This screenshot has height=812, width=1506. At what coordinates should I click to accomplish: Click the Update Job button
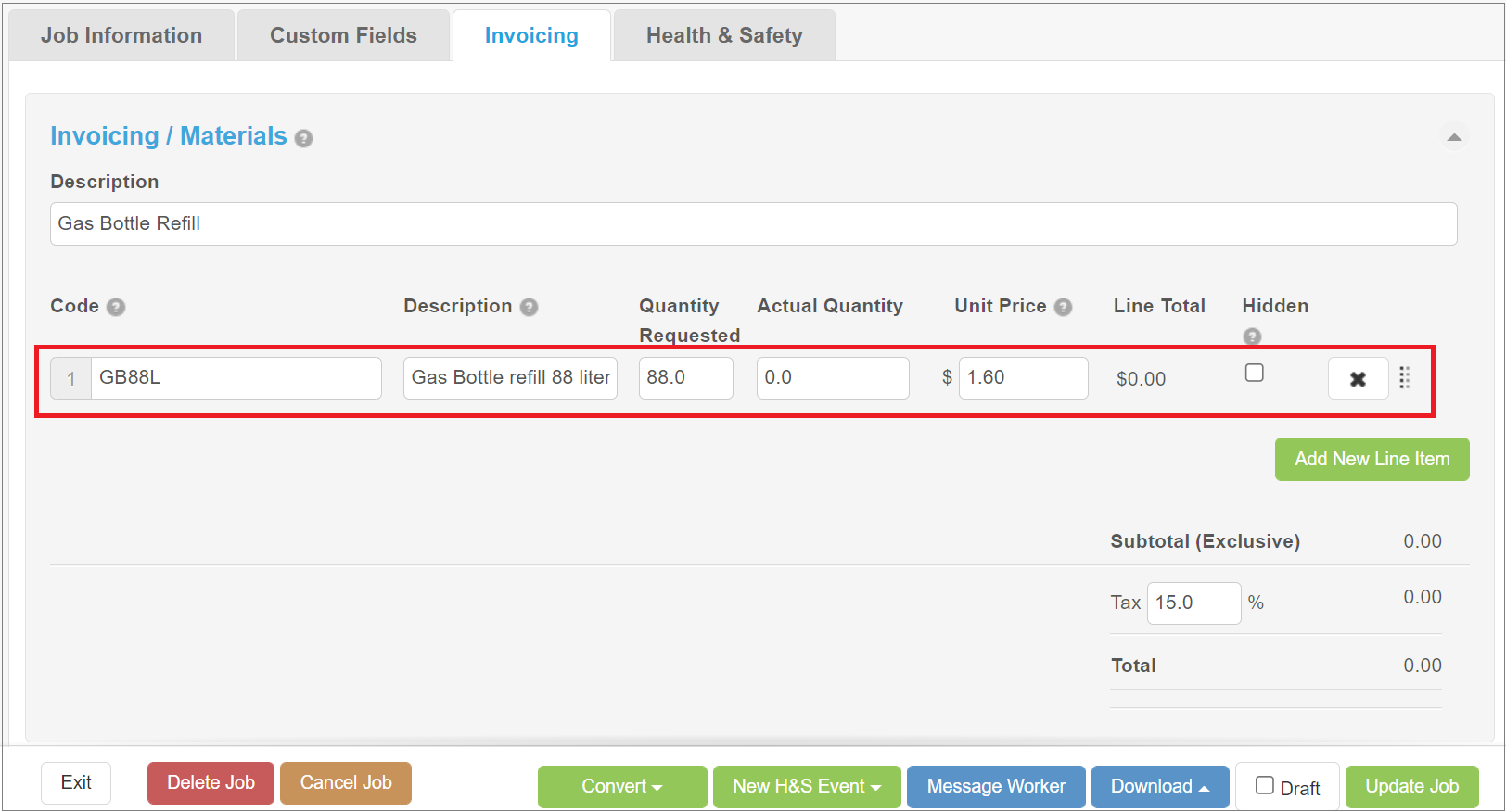(x=1412, y=786)
